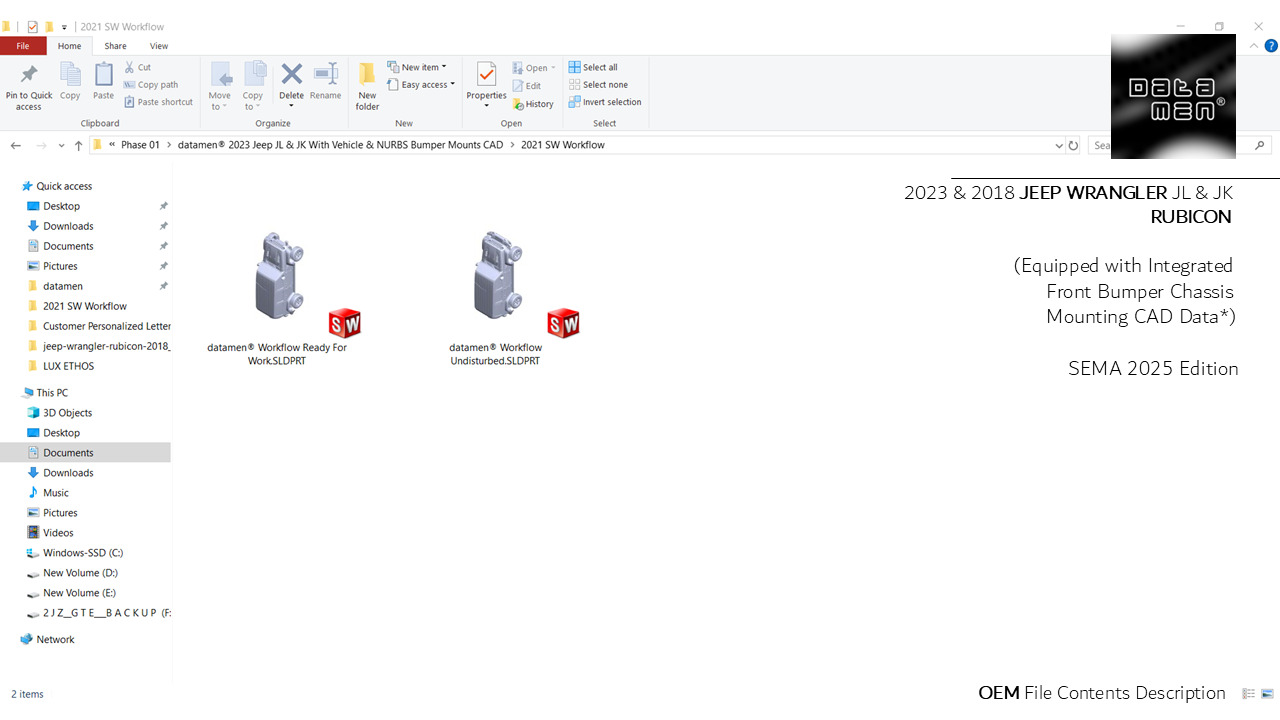The width and height of the screenshot is (1280, 720).
Task: Click Select all
Action: click(x=593, y=67)
